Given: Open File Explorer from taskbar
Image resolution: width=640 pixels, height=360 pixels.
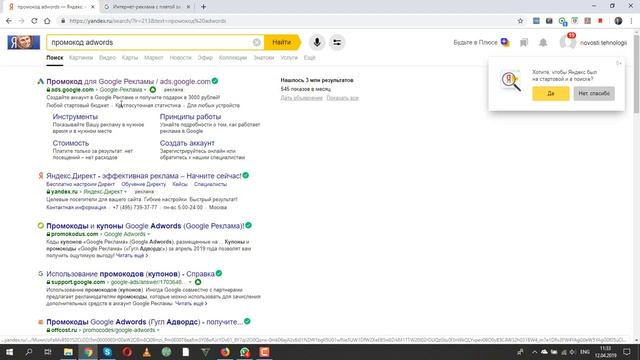Looking at the screenshot, I should click(68, 352).
